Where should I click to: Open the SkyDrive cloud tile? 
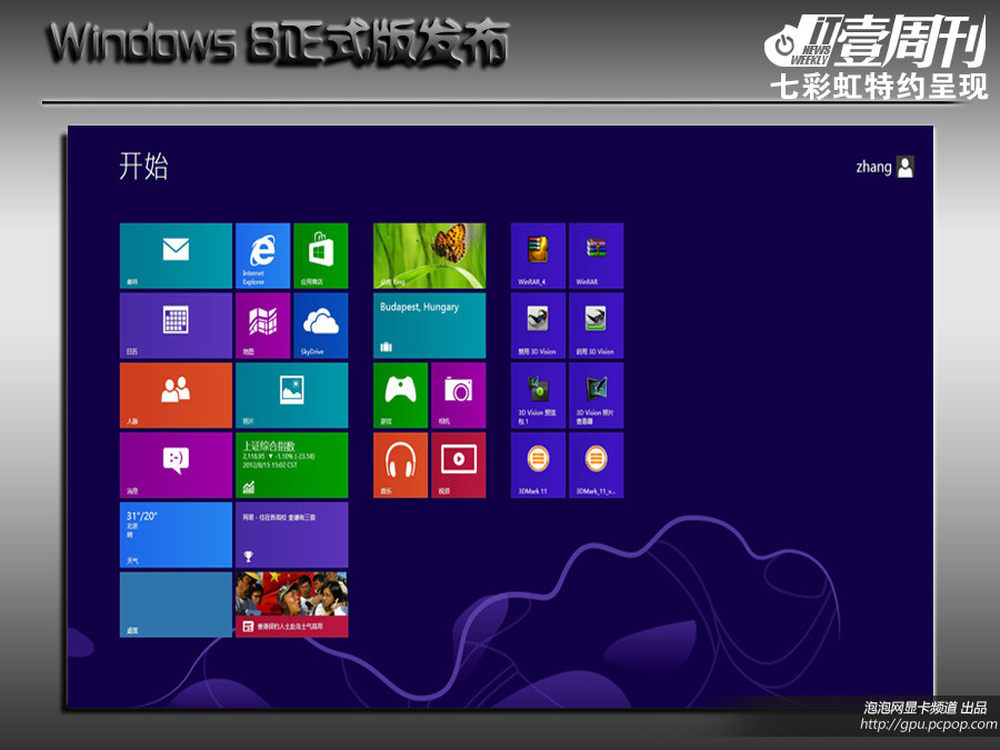coord(321,326)
